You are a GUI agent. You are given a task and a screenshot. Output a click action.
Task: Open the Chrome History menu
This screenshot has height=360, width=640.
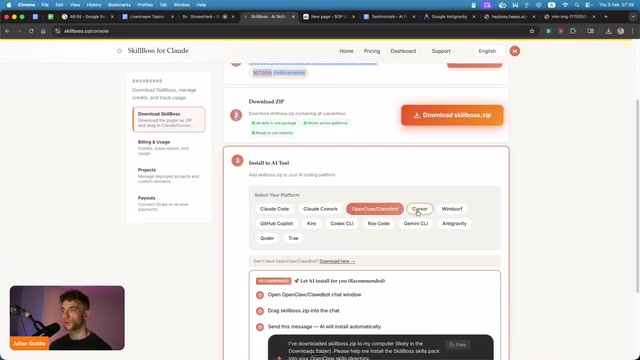tap(94, 5)
